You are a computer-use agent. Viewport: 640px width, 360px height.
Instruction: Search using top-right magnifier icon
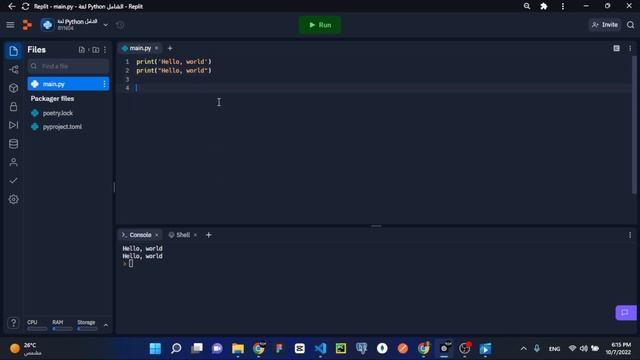pos(631,25)
